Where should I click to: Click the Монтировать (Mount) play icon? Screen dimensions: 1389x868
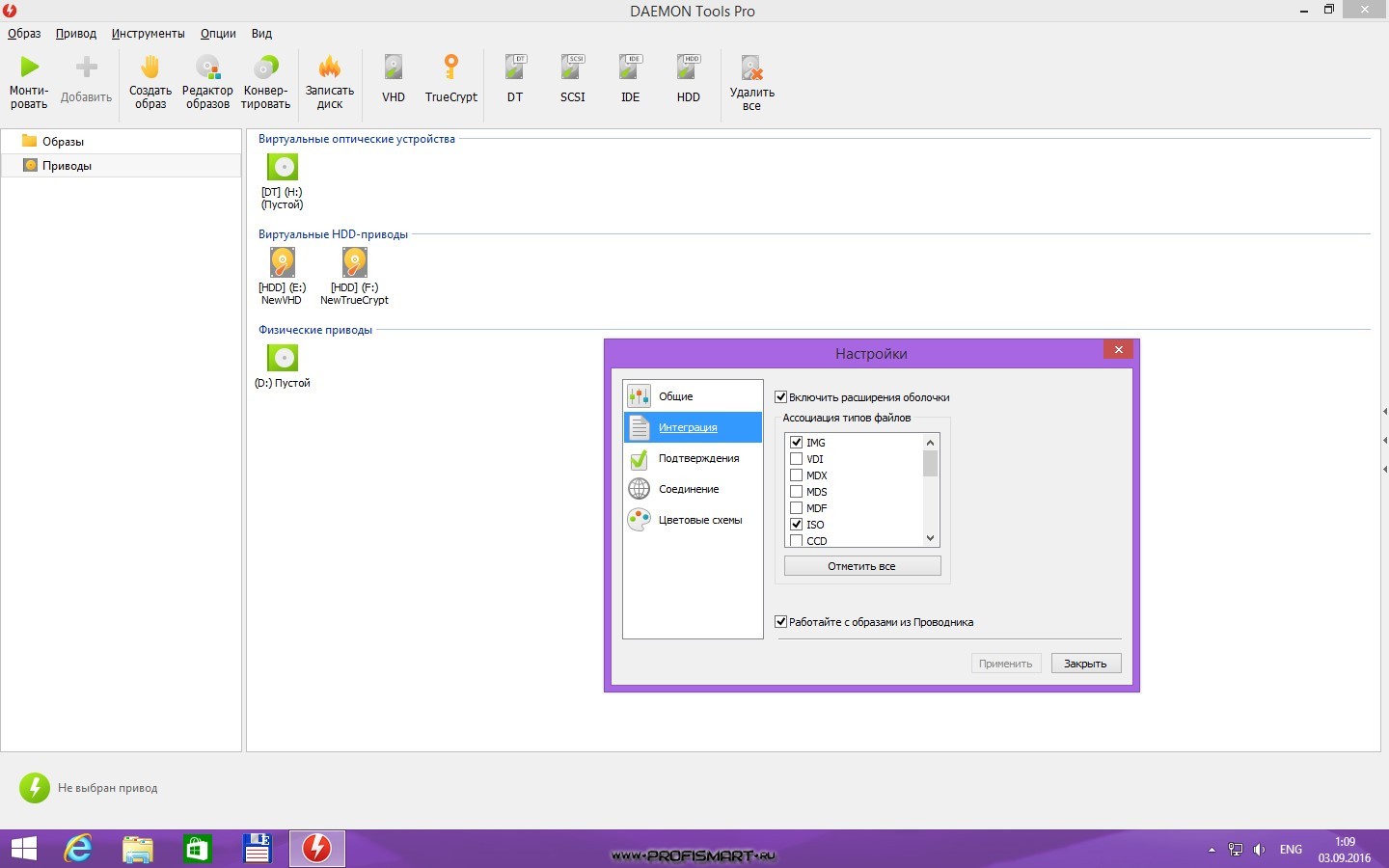tap(30, 67)
